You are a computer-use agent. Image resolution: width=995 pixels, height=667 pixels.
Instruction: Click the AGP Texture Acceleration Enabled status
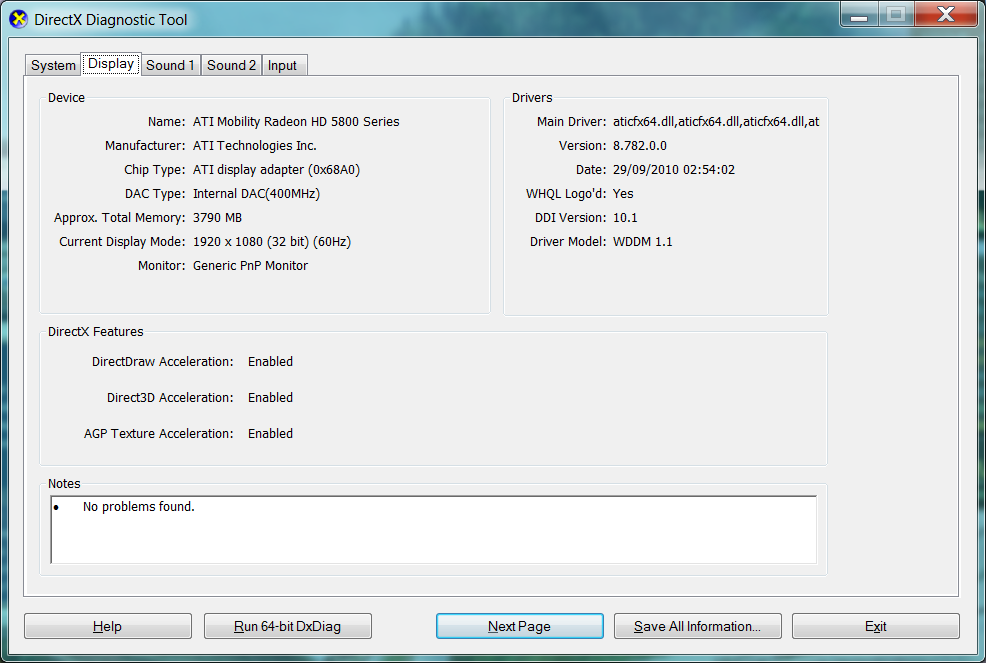(x=270, y=435)
